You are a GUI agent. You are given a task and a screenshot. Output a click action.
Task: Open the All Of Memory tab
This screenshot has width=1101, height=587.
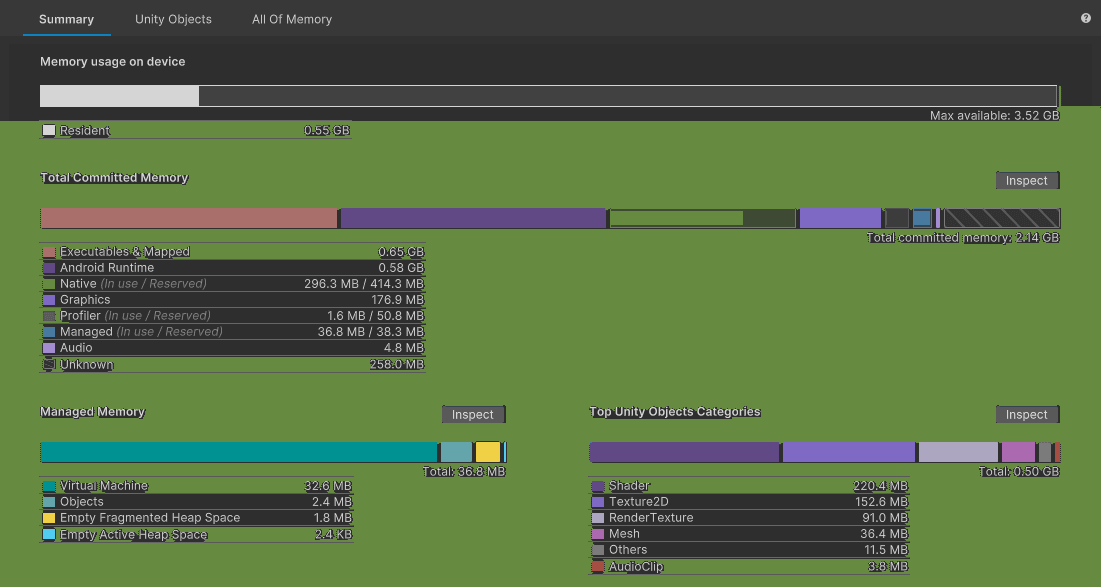[x=291, y=18]
